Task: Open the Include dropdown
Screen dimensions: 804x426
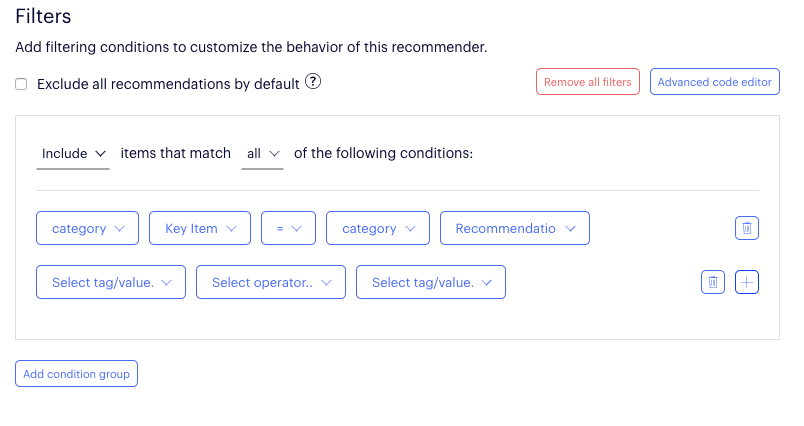Action: pos(73,154)
